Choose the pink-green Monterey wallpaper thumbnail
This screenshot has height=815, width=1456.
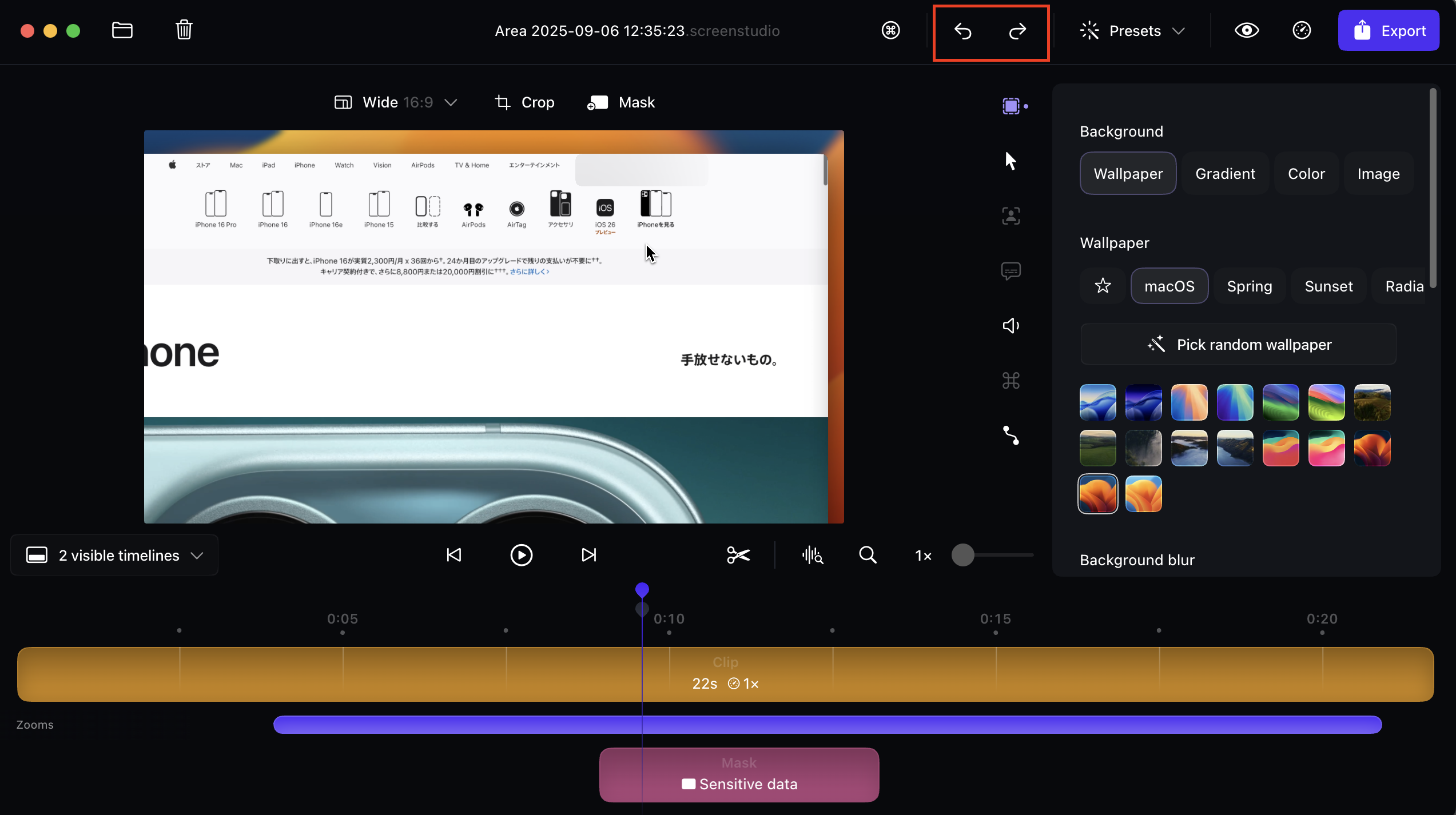pyautogui.click(x=1326, y=448)
